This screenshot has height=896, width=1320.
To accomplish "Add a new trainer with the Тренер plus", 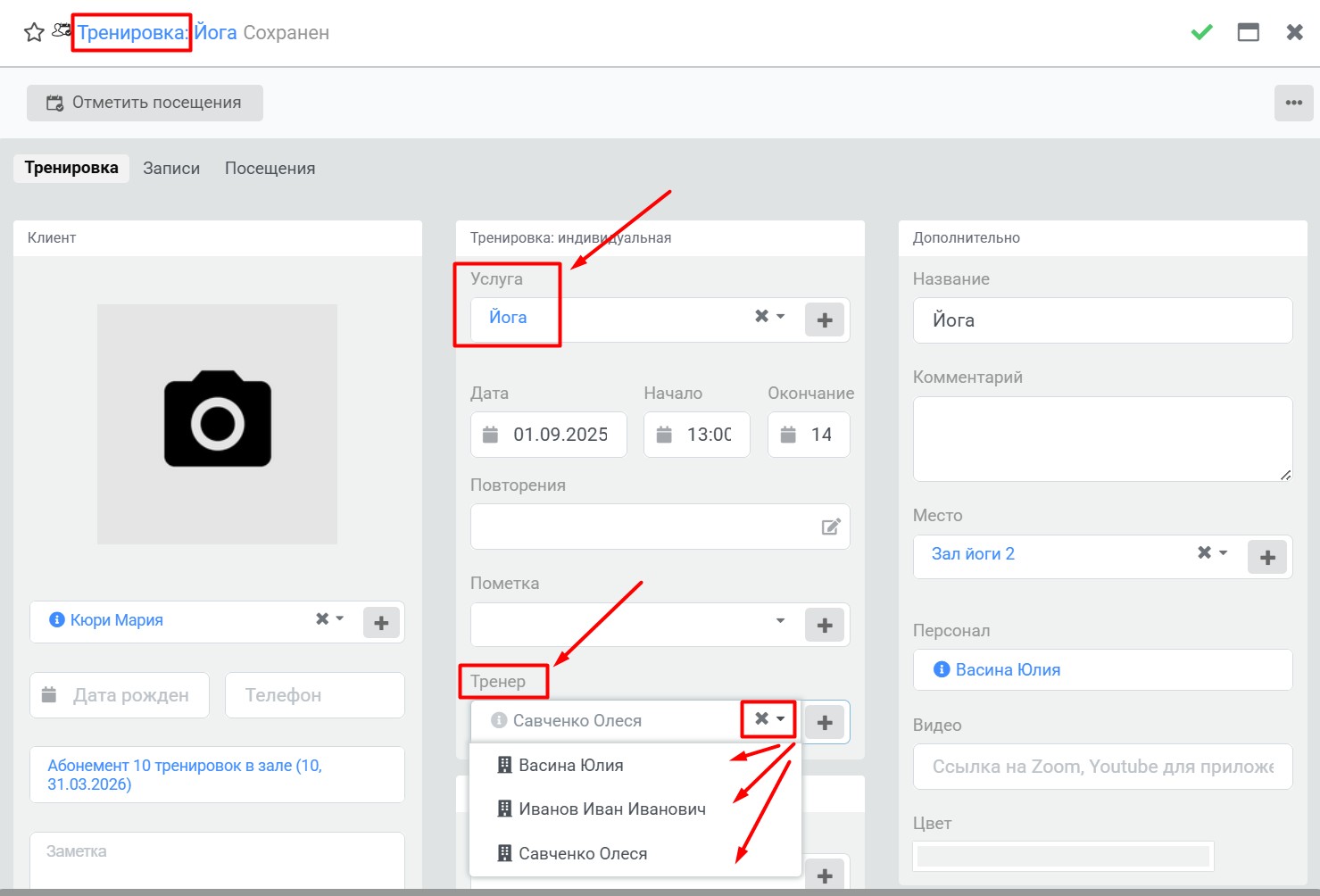I will (x=825, y=723).
